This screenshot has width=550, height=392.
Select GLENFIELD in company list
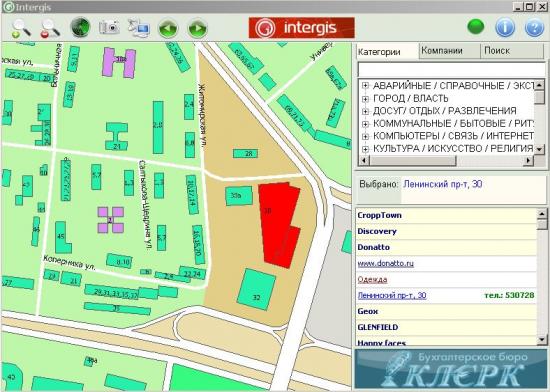tap(378, 327)
